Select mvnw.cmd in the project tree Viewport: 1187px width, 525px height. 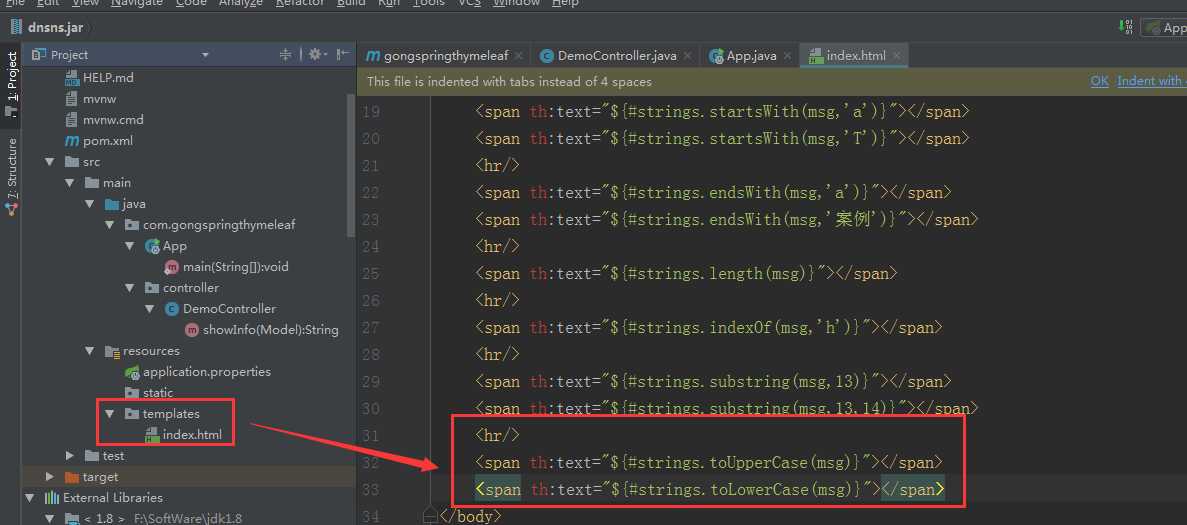tap(113, 120)
